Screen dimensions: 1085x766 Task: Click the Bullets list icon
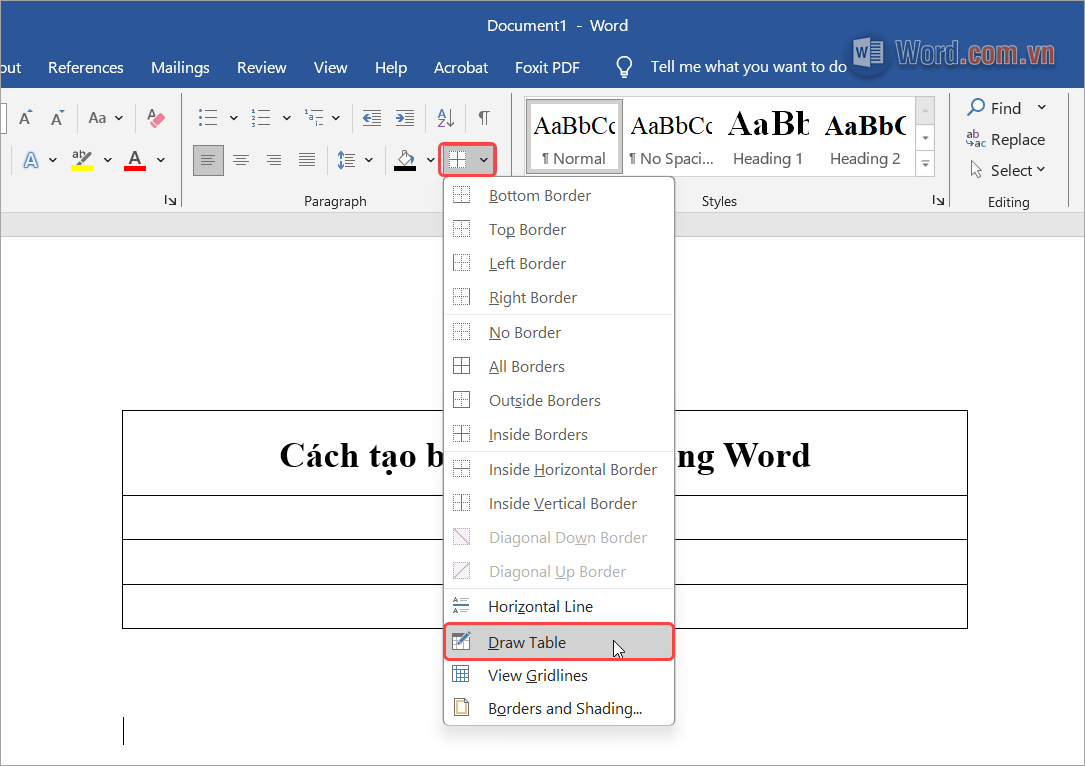(208, 118)
